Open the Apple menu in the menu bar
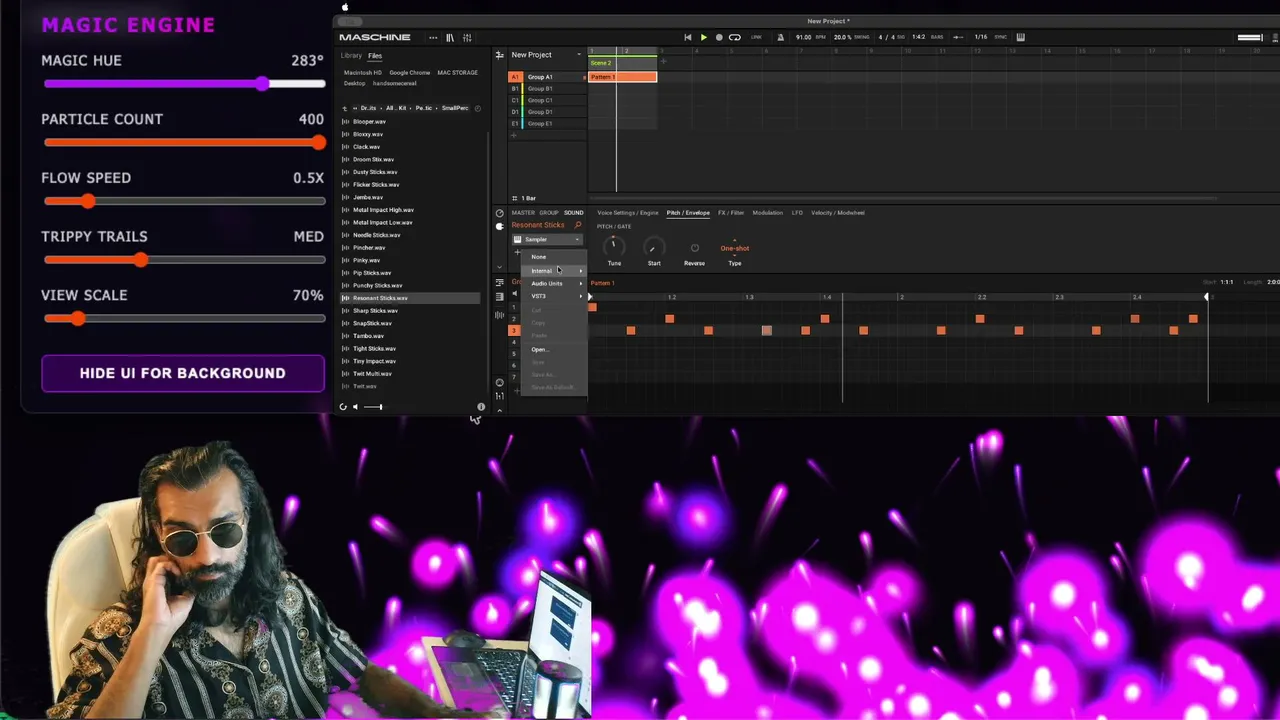Image resolution: width=1280 pixels, height=720 pixels. click(x=345, y=7)
